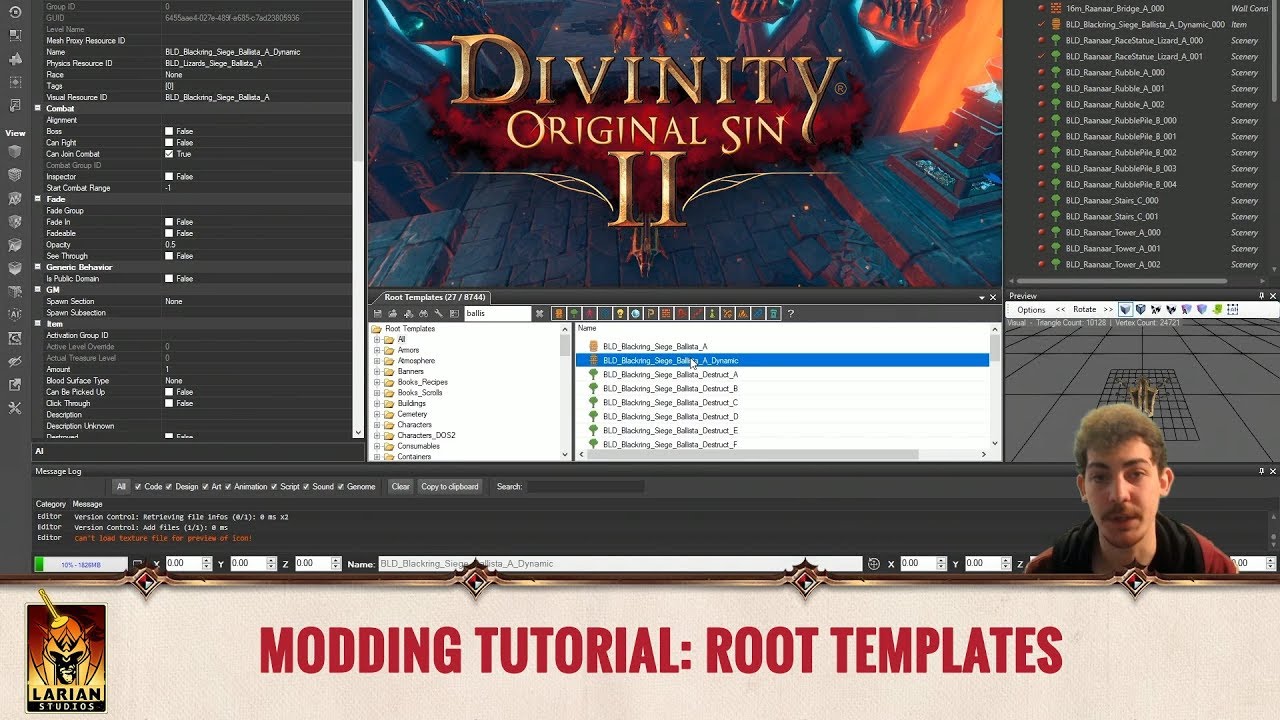Click the binoculars find icon in Root Templates toolbar
The height and width of the screenshot is (720, 1280).
pos(424,314)
